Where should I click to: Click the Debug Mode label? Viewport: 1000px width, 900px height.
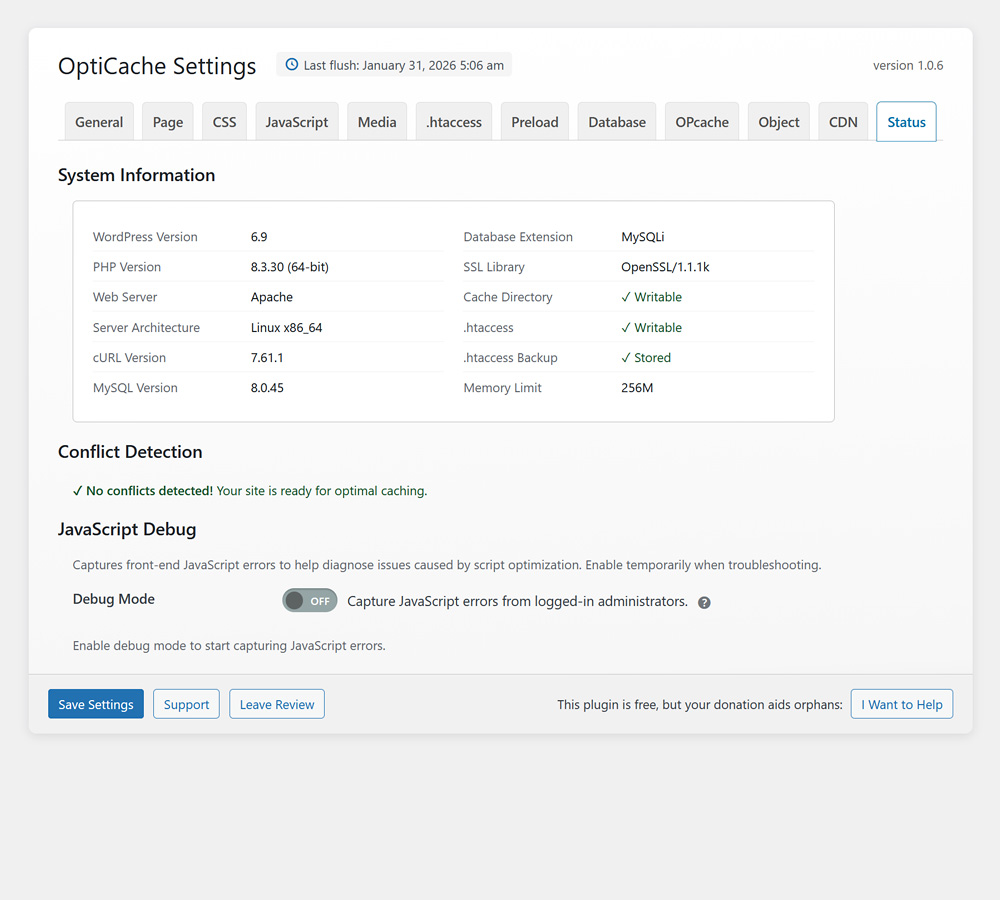(x=114, y=599)
